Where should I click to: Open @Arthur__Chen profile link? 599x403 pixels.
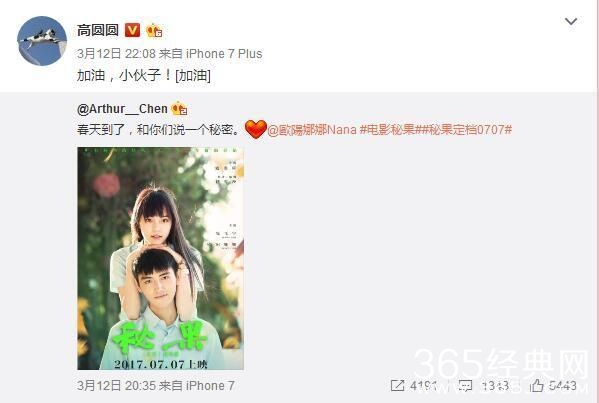(x=122, y=109)
